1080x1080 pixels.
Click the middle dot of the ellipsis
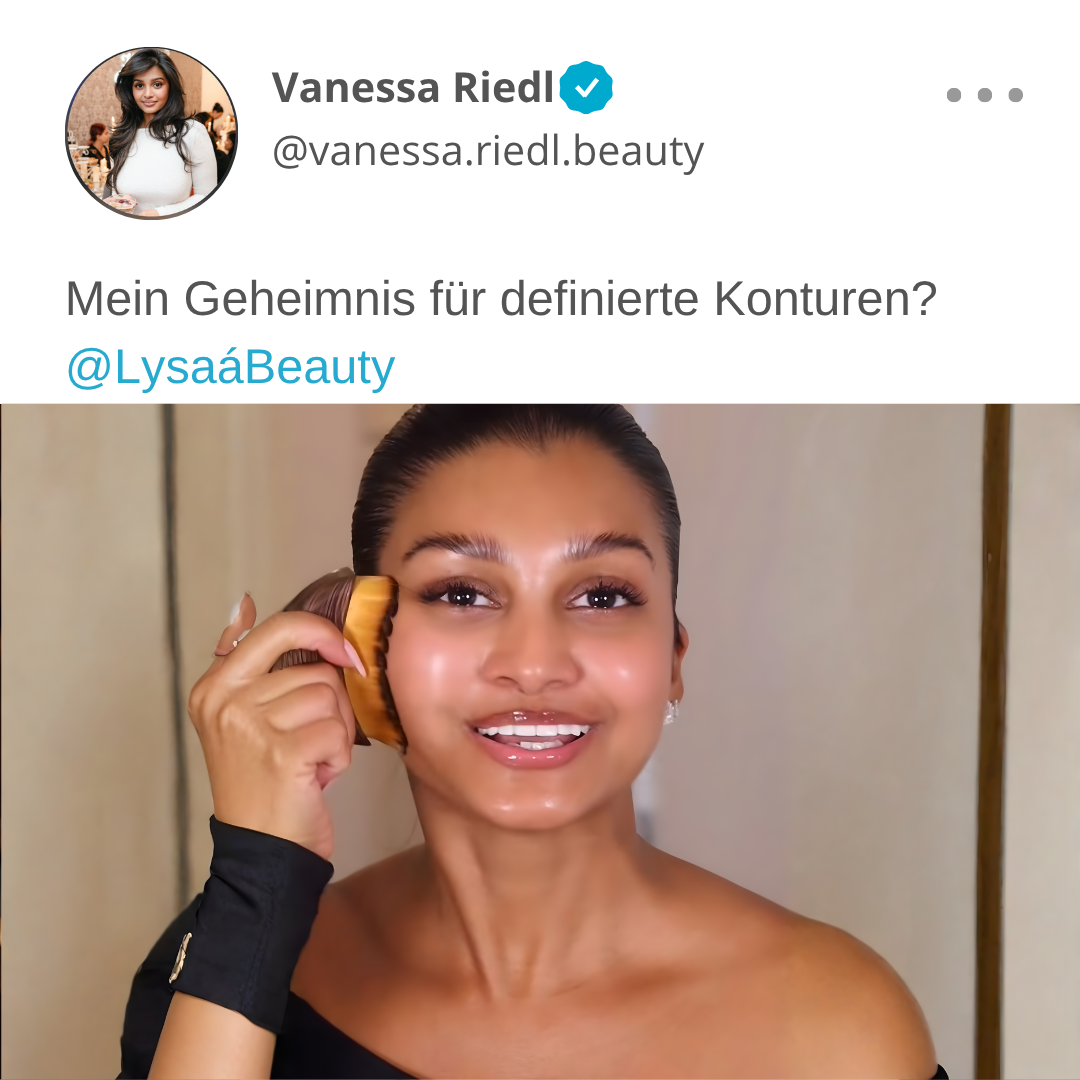point(985,95)
